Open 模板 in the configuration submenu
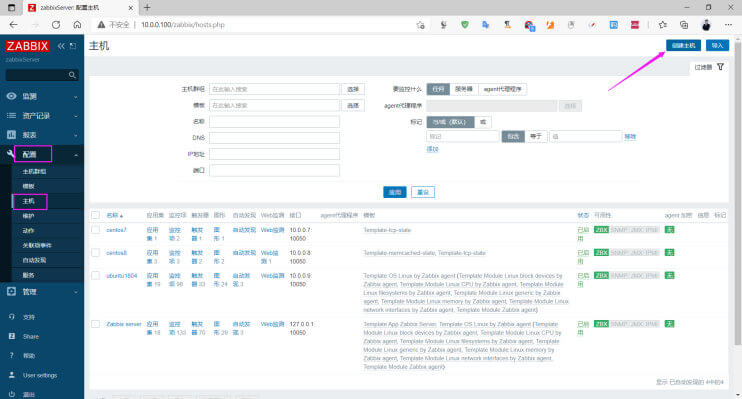The width and height of the screenshot is (742, 399). point(28,186)
